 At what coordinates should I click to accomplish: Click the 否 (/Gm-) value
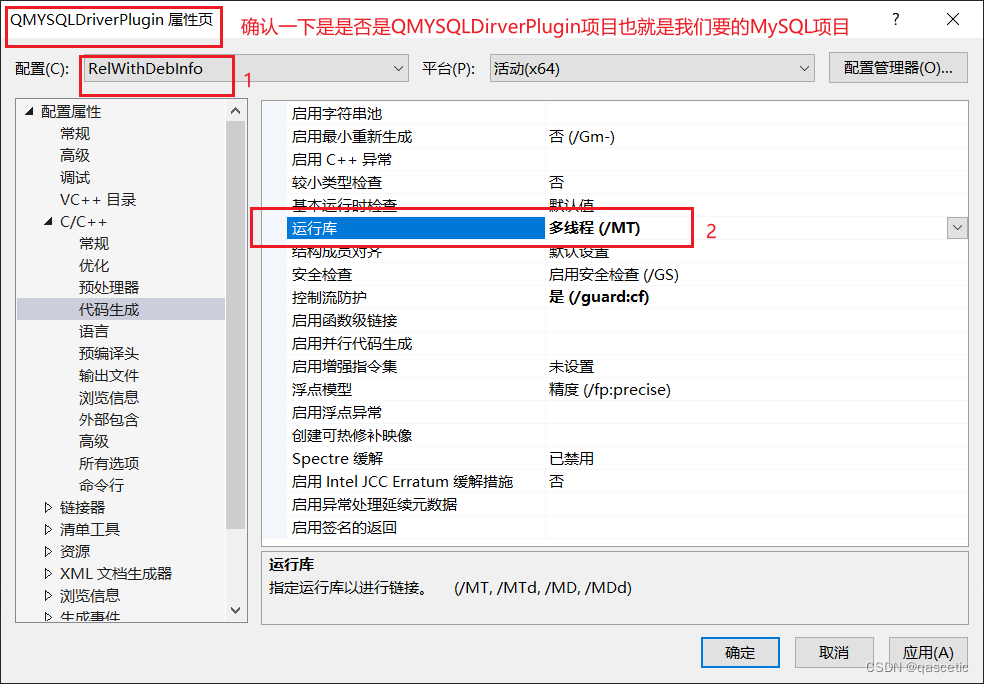tap(581, 136)
